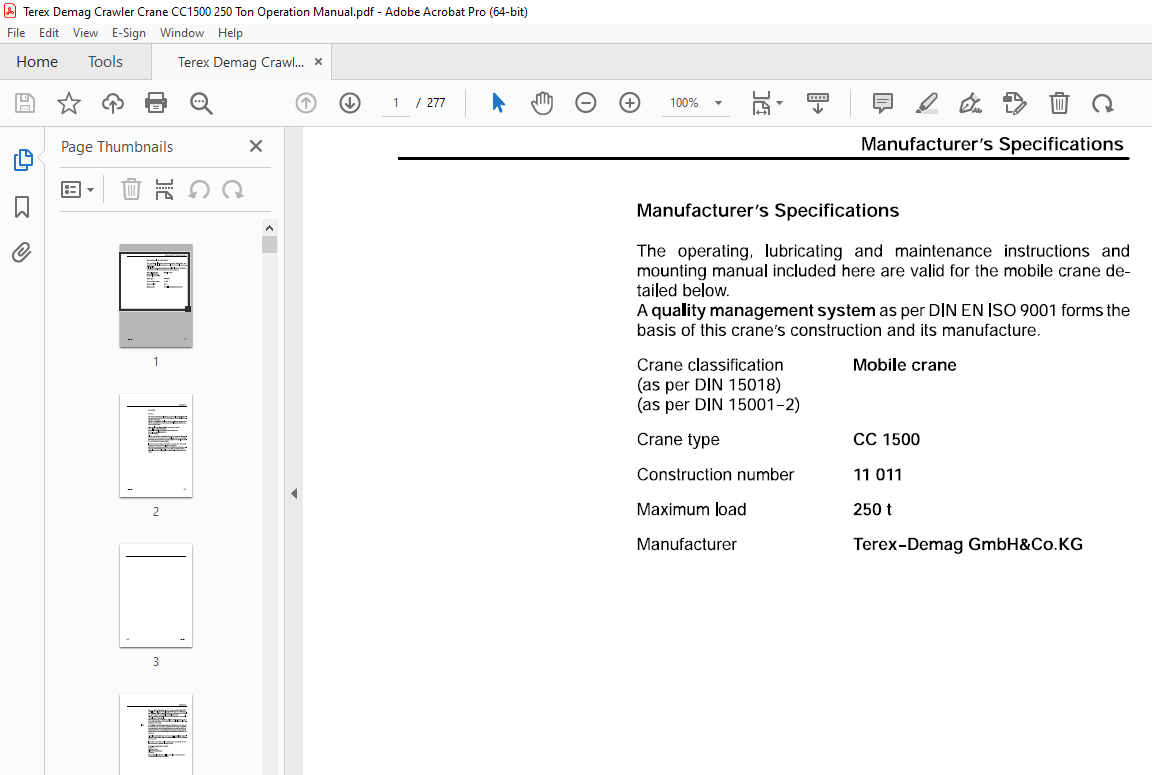Open the Find text magnifier tool
The image size is (1152, 775).
[201, 103]
